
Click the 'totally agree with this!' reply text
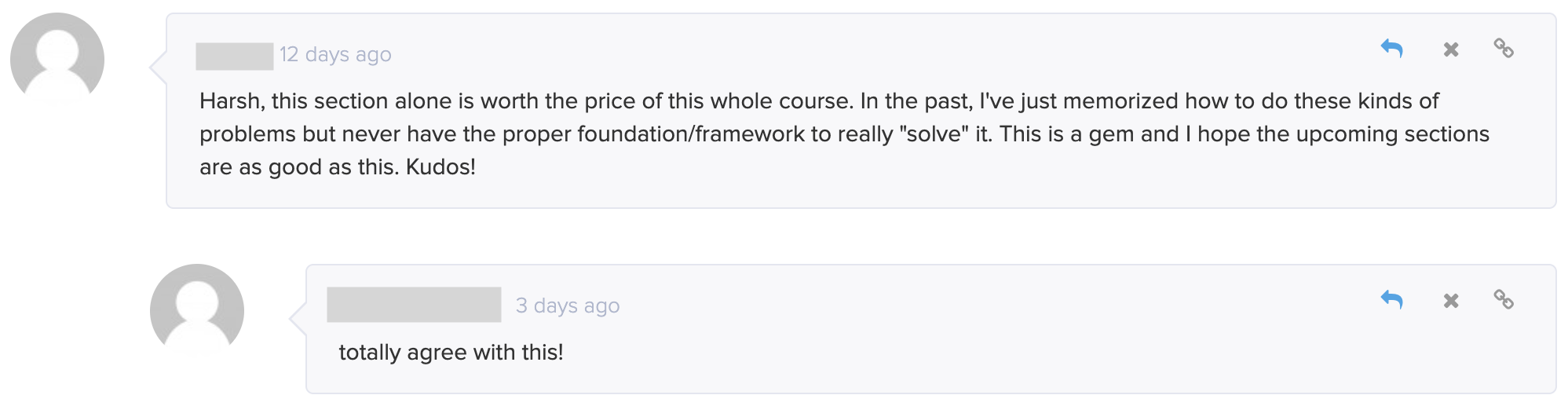tap(451, 353)
